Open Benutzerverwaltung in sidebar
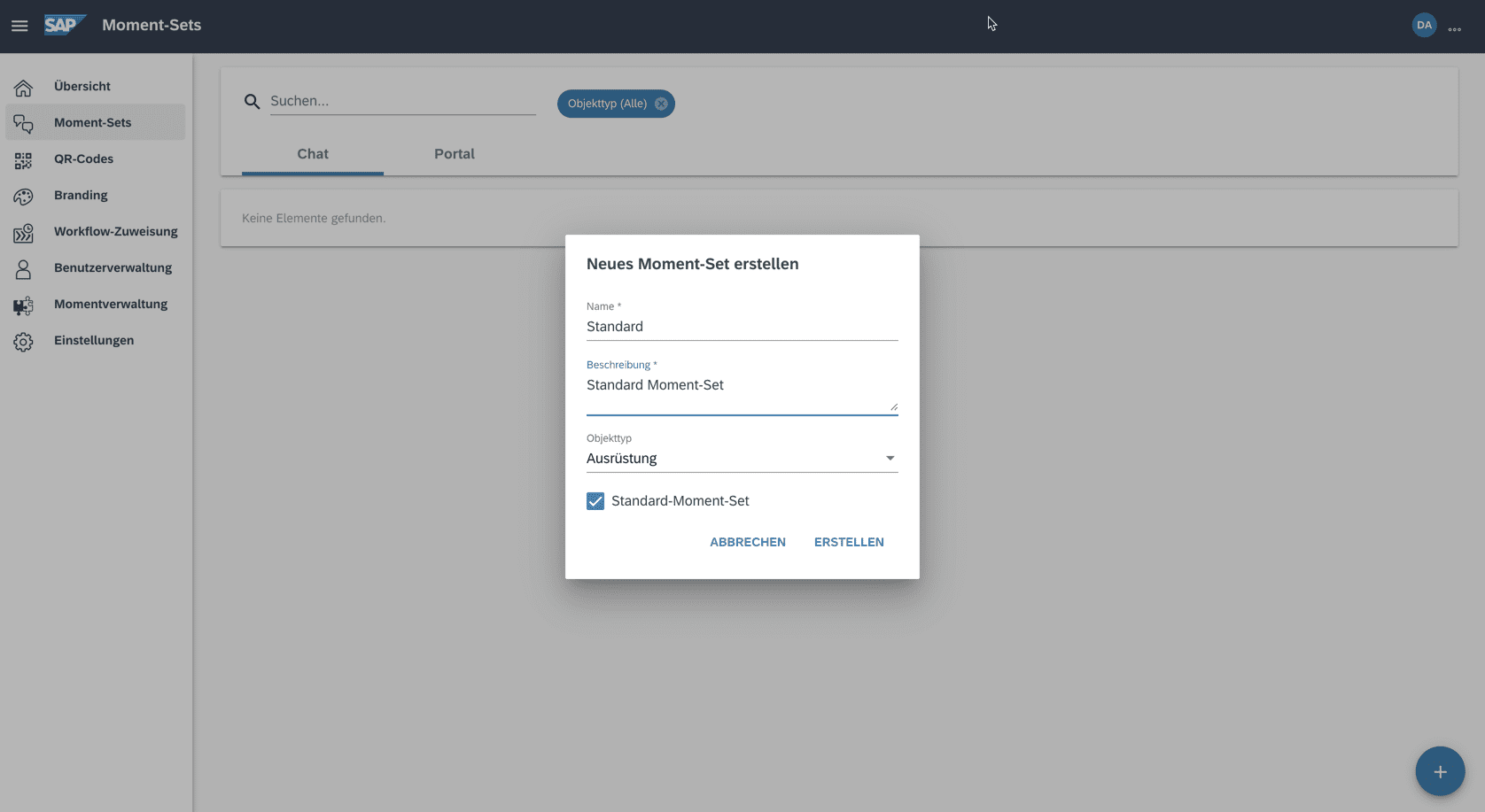1485x812 pixels. 96,268
